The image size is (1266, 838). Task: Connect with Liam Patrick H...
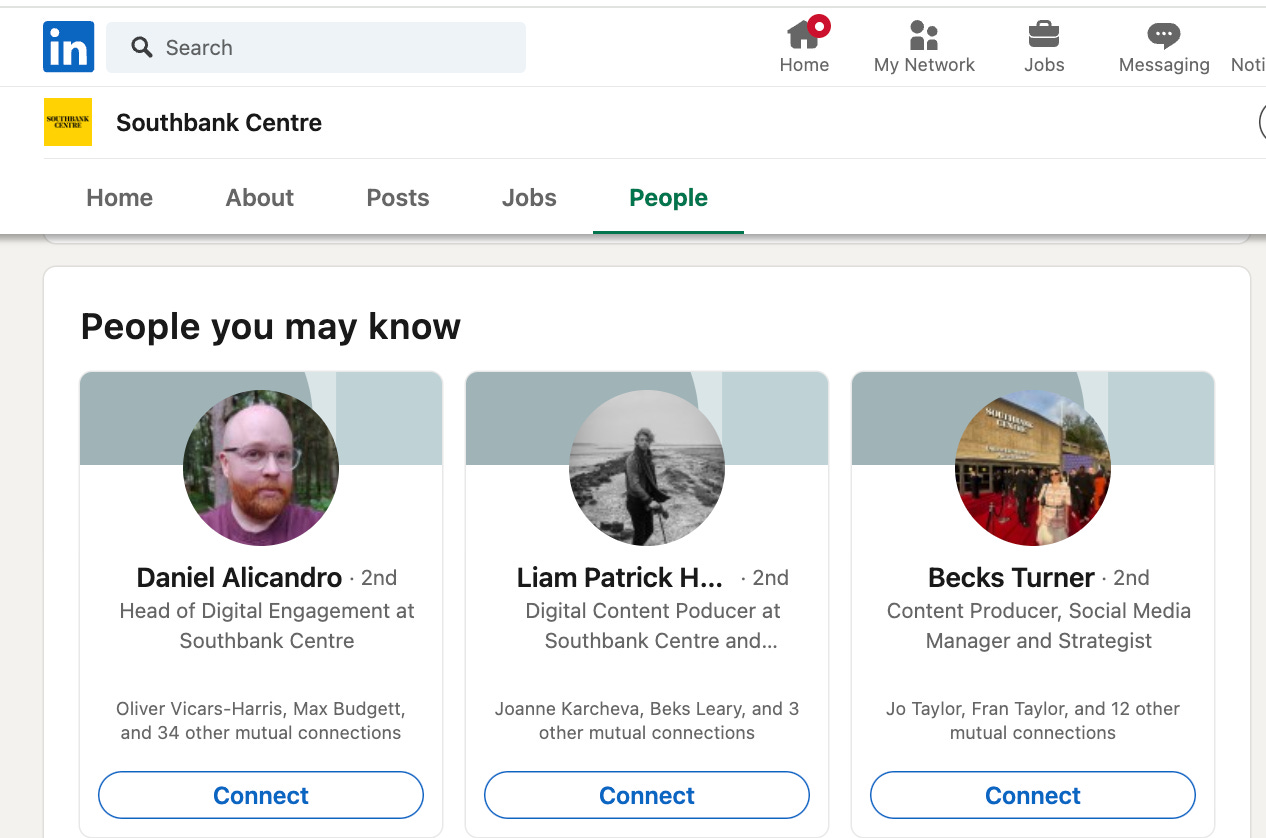click(x=647, y=795)
